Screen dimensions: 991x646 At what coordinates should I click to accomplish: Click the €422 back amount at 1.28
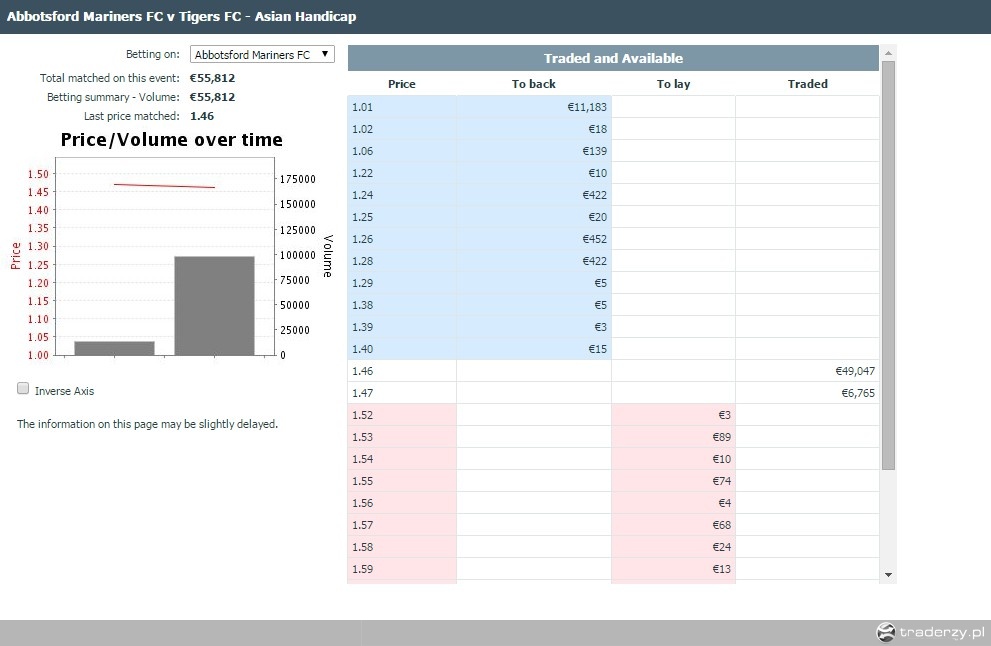pyautogui.click(x=594, y=260)
